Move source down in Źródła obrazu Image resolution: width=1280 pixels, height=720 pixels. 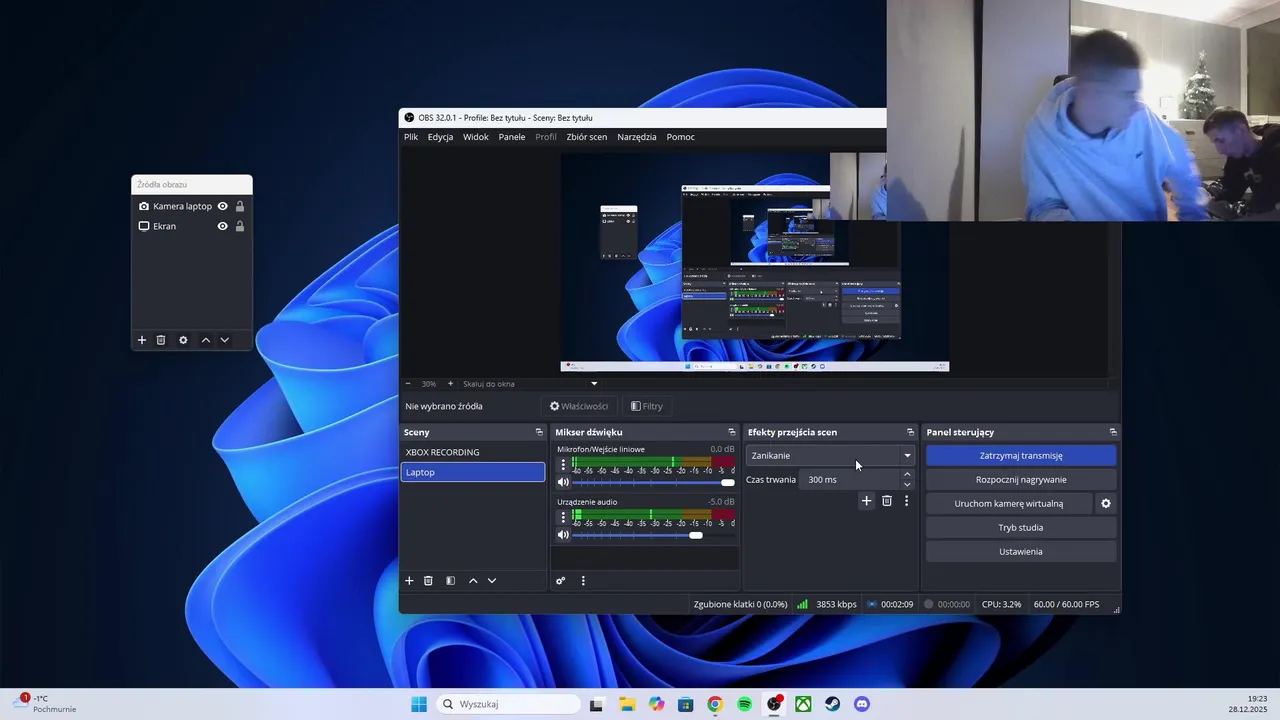pyautogui.click(x=225, y=340)
